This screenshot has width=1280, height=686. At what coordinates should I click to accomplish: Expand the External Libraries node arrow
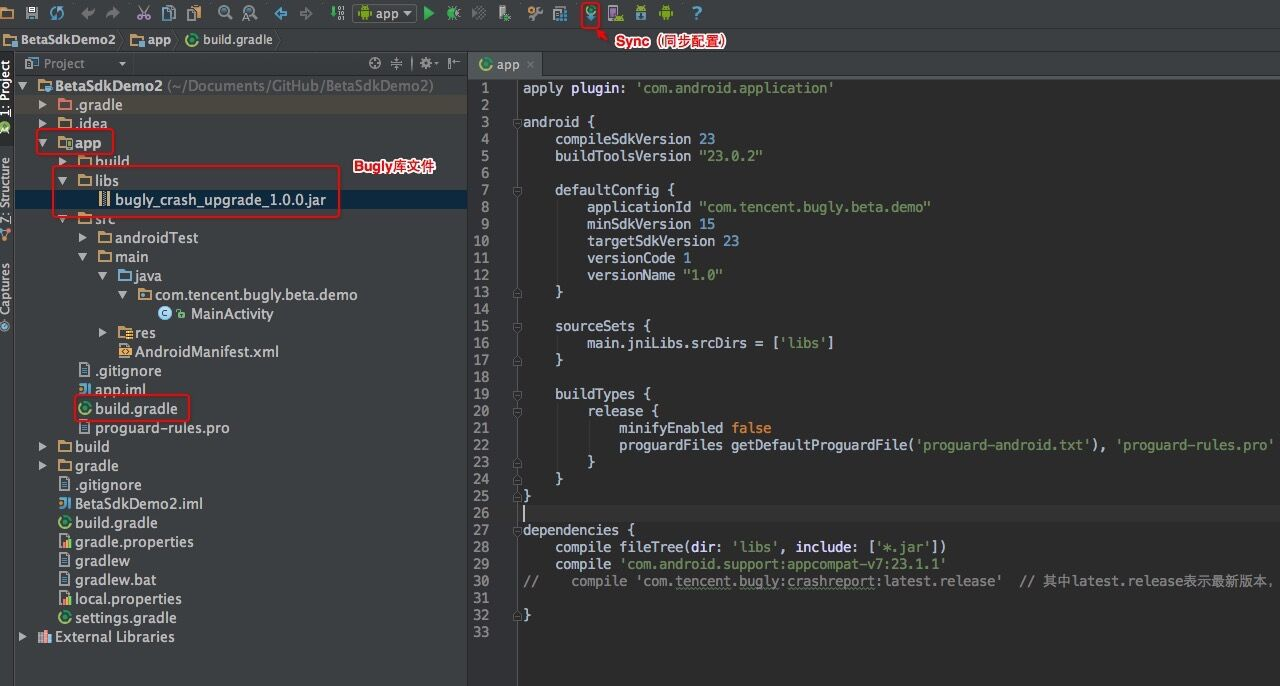24,637
